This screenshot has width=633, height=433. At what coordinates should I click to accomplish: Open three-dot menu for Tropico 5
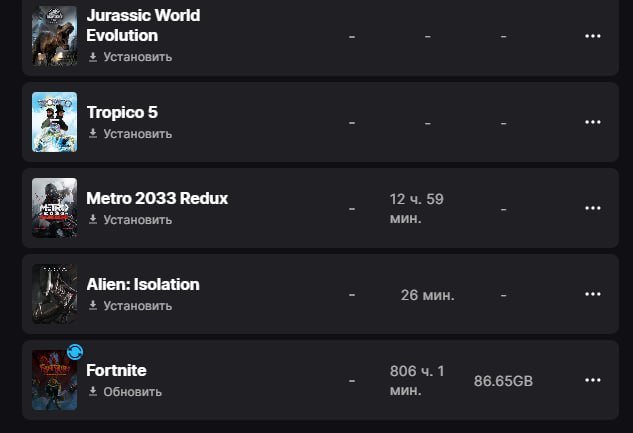coord(592,122)
